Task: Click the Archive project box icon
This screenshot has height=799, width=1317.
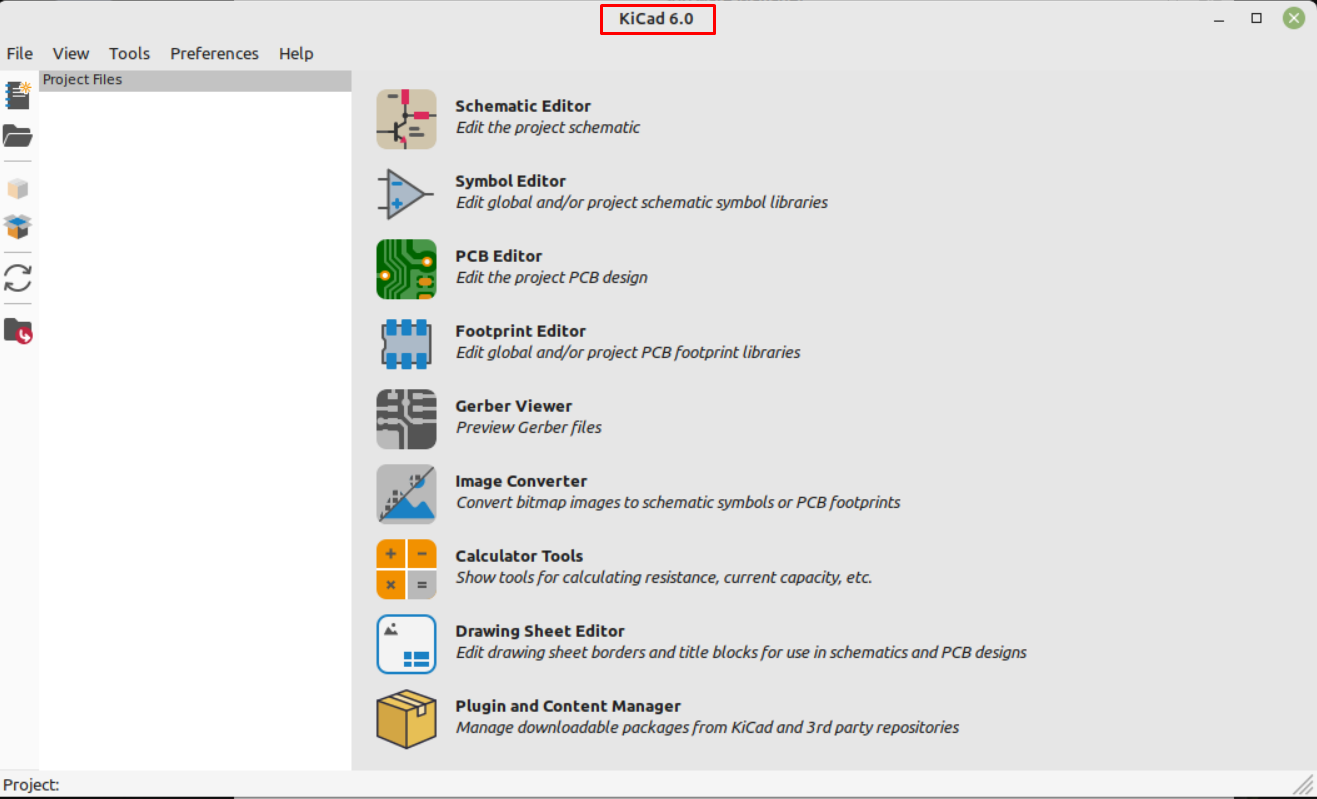Action: pyautogui.click(x=18, y=188)
